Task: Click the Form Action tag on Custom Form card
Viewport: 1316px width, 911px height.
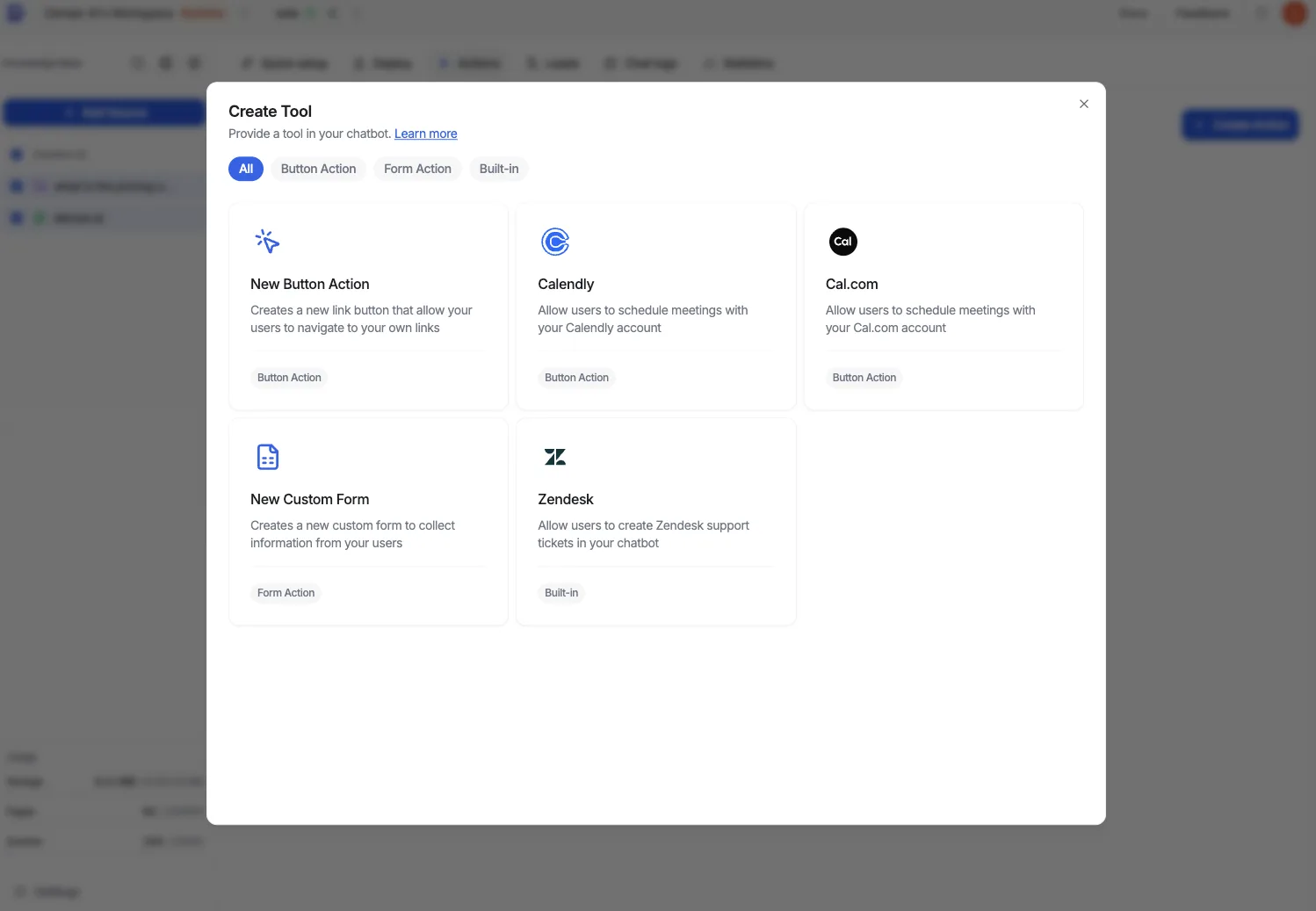Action: click(x=286, y=593)
